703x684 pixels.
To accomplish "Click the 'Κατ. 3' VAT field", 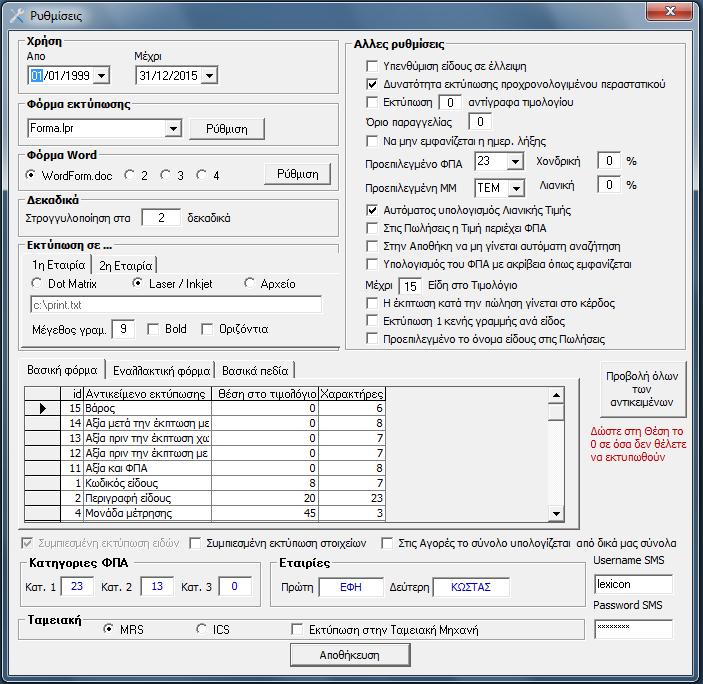I will pyautogui.click(x=234, y=586).
